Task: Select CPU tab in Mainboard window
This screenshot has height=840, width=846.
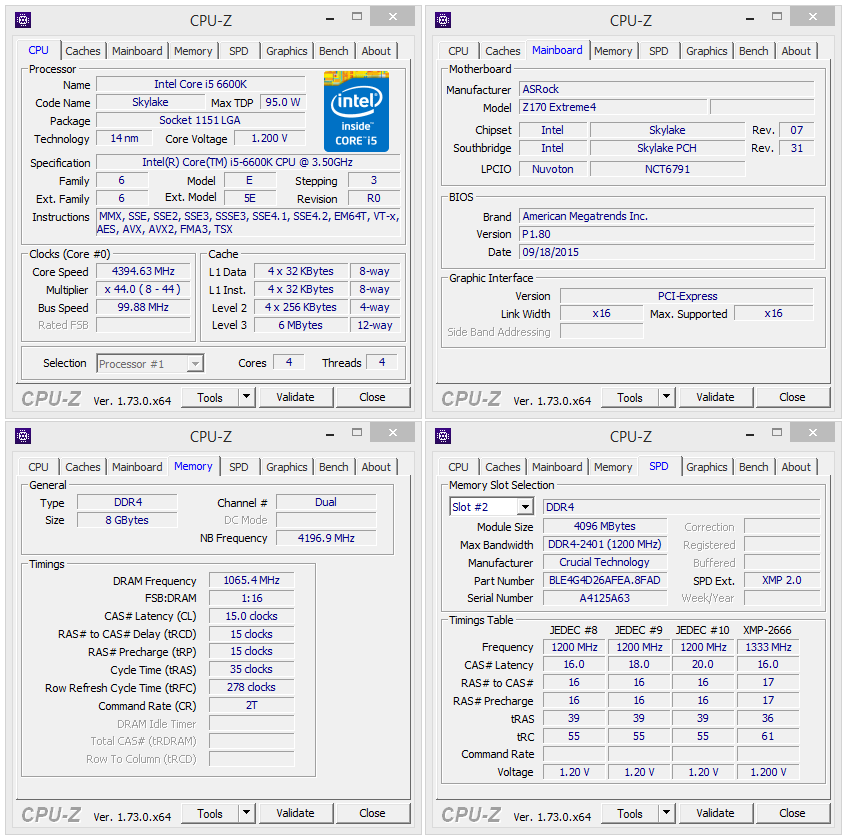Action: coord(458,51)
